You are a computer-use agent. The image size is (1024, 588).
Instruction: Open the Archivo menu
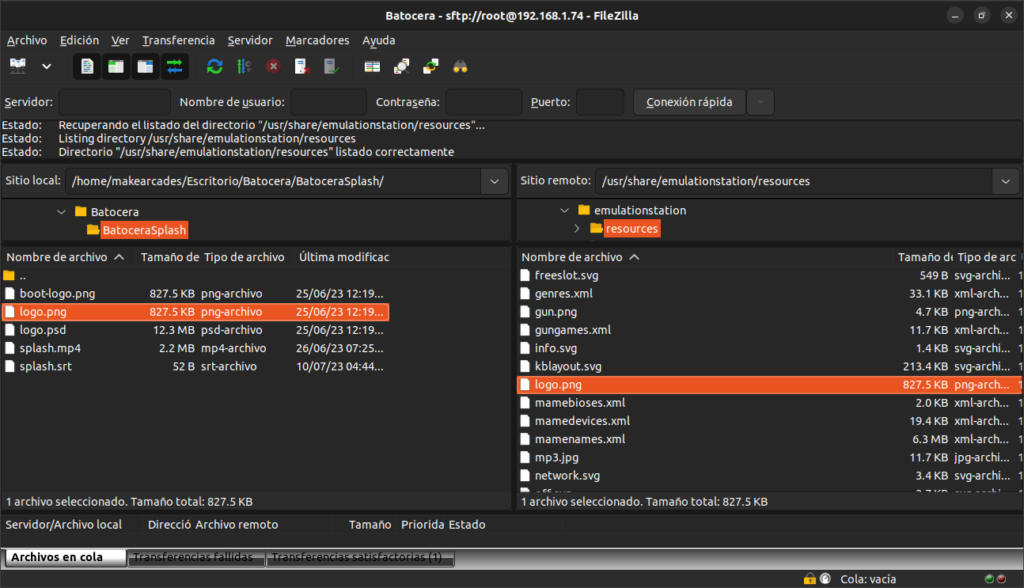tap(27, 41)
